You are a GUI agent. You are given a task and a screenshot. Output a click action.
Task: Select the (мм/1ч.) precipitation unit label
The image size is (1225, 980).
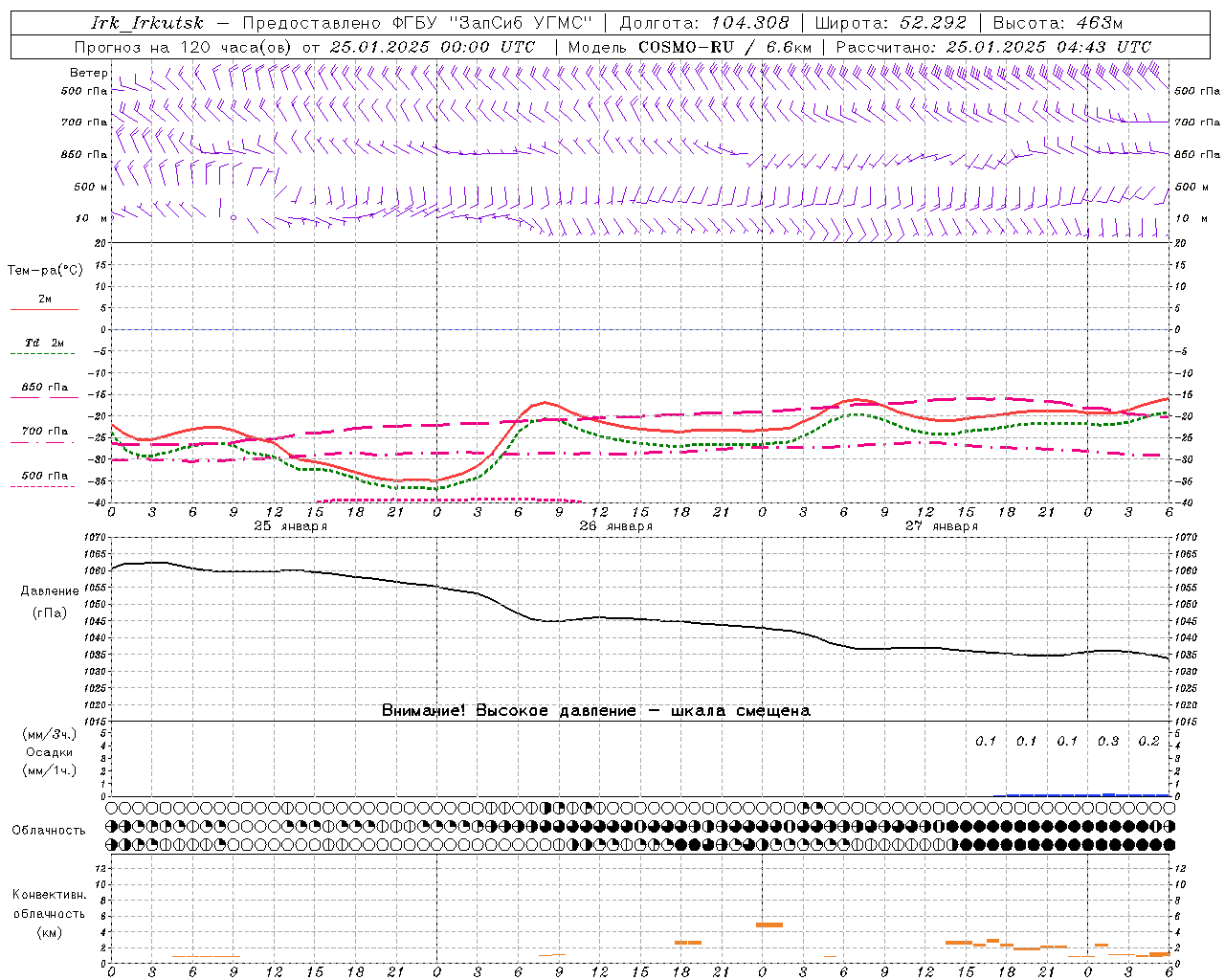point(49,770)
